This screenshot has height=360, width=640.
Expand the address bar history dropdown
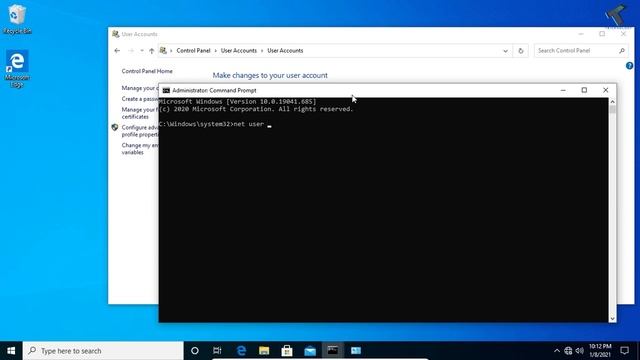point(505,51)
